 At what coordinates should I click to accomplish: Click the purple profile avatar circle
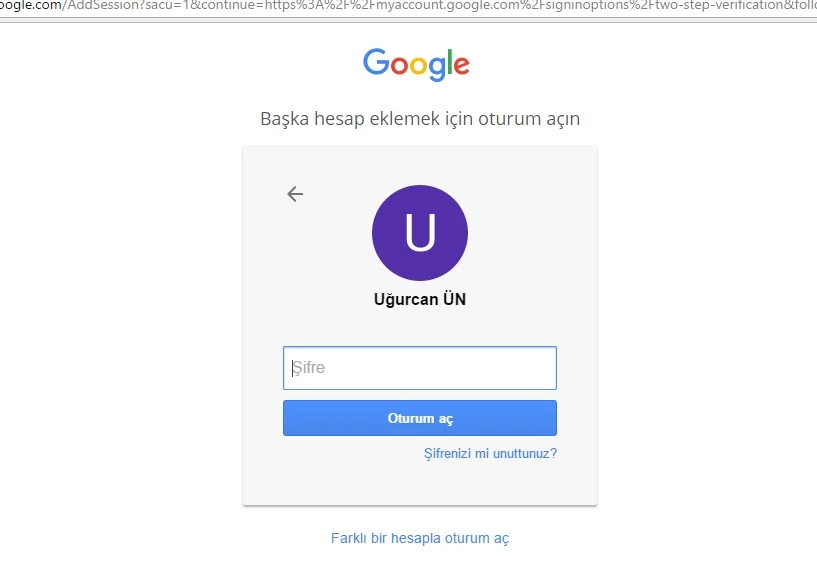click(x=420, y=232)
